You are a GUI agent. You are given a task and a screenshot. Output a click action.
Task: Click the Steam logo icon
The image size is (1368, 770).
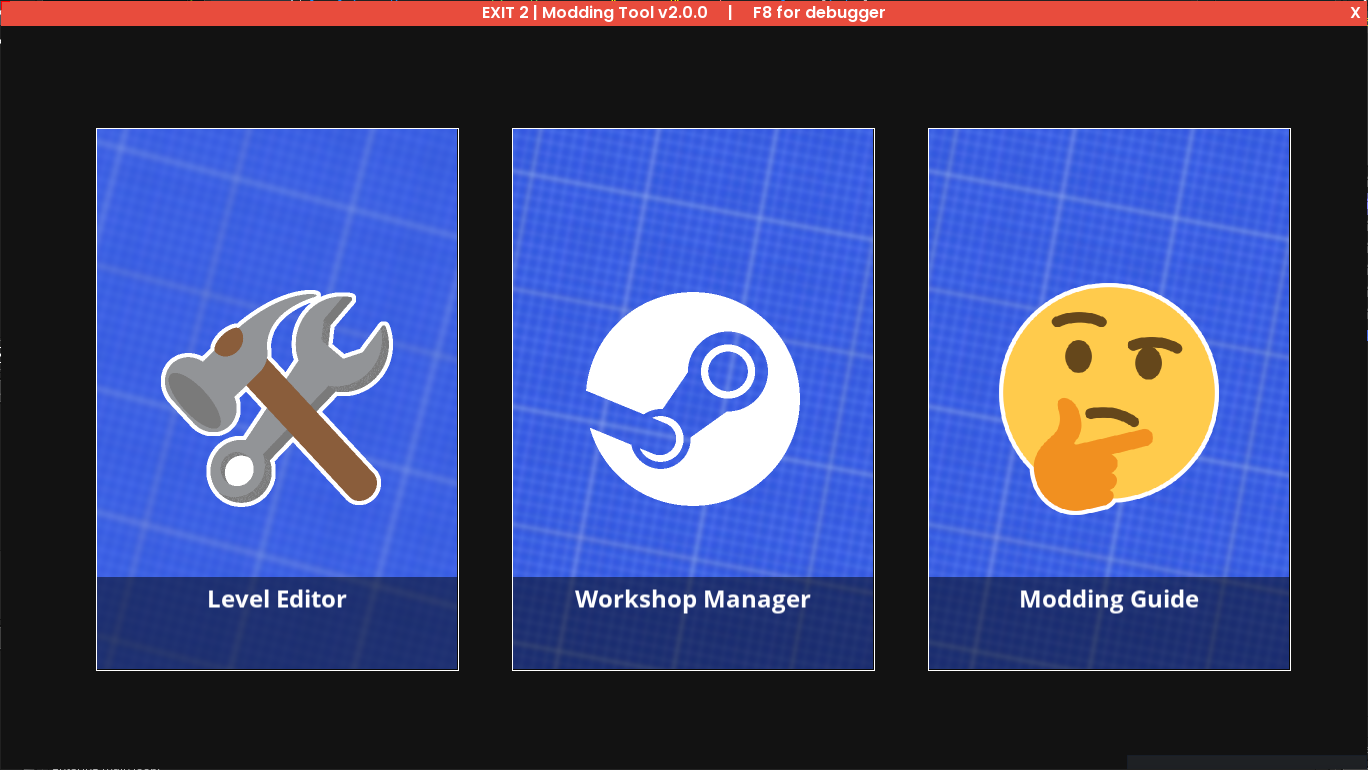(693, 398)
